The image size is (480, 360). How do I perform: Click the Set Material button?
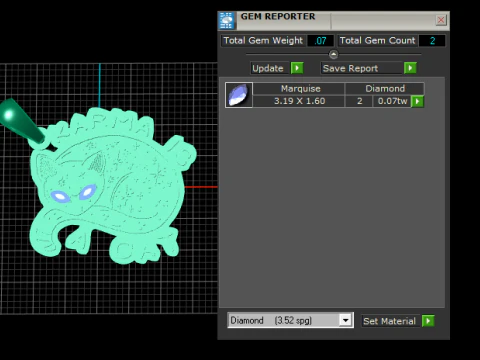(x=390, y=321)
